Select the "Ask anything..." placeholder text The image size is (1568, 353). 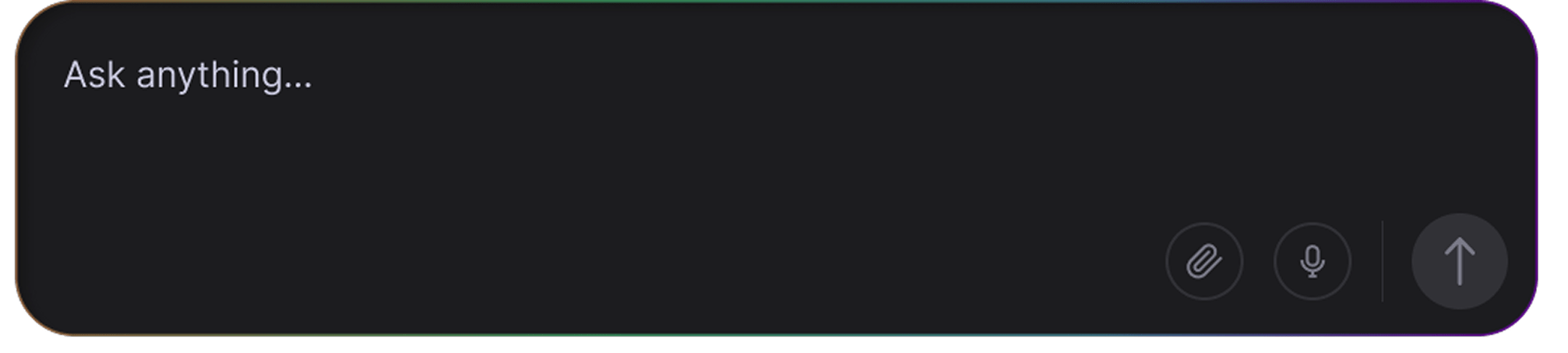click(x=188, y=76)
